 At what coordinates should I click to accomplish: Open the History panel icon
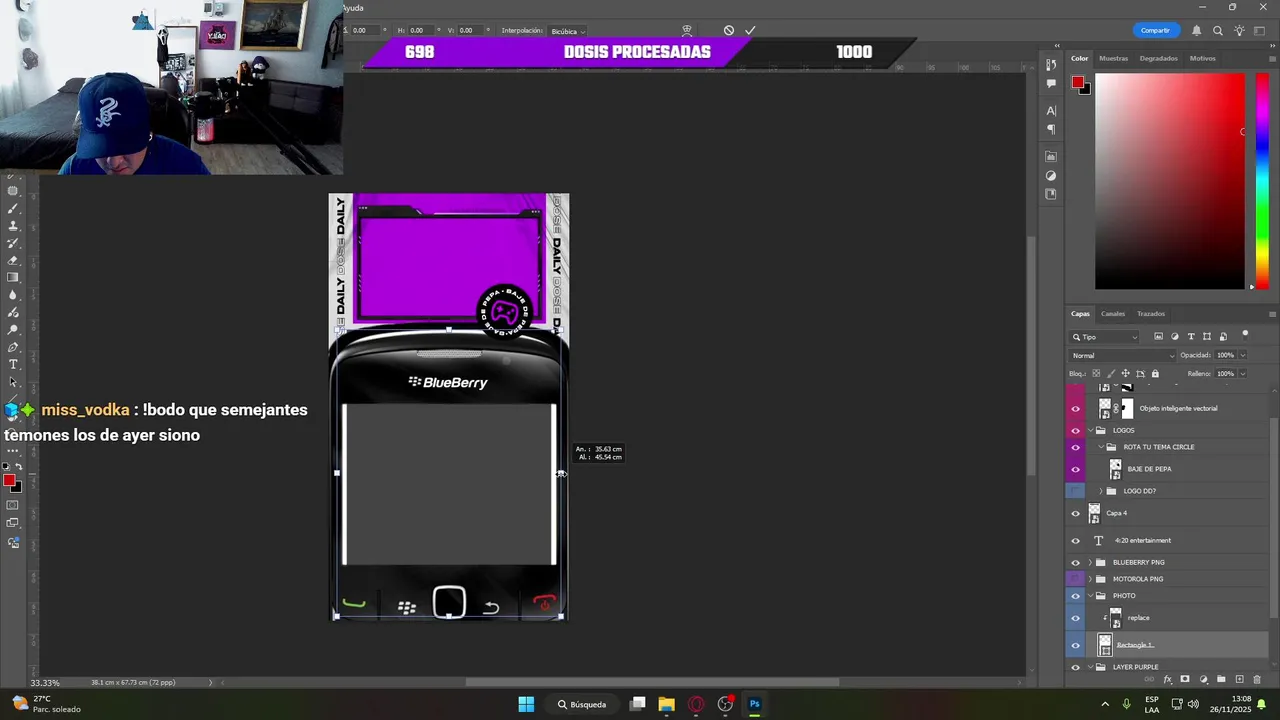click(x=1051, y=64)
